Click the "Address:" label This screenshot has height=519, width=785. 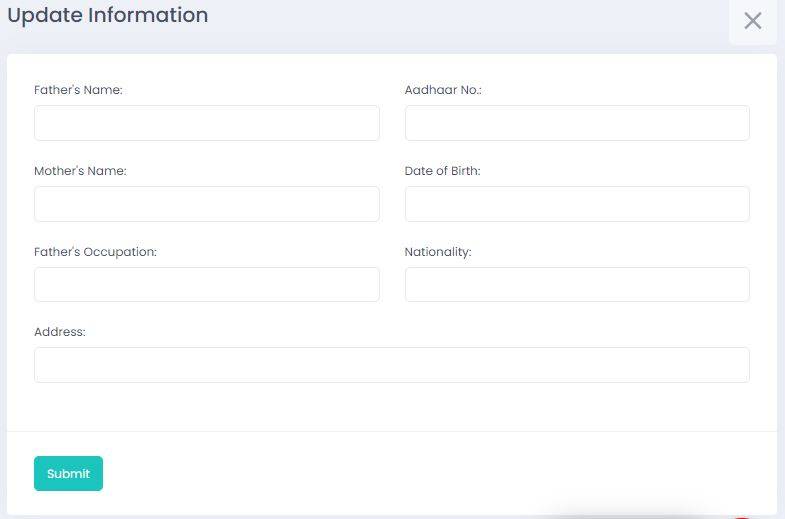[x=60, y=332]
